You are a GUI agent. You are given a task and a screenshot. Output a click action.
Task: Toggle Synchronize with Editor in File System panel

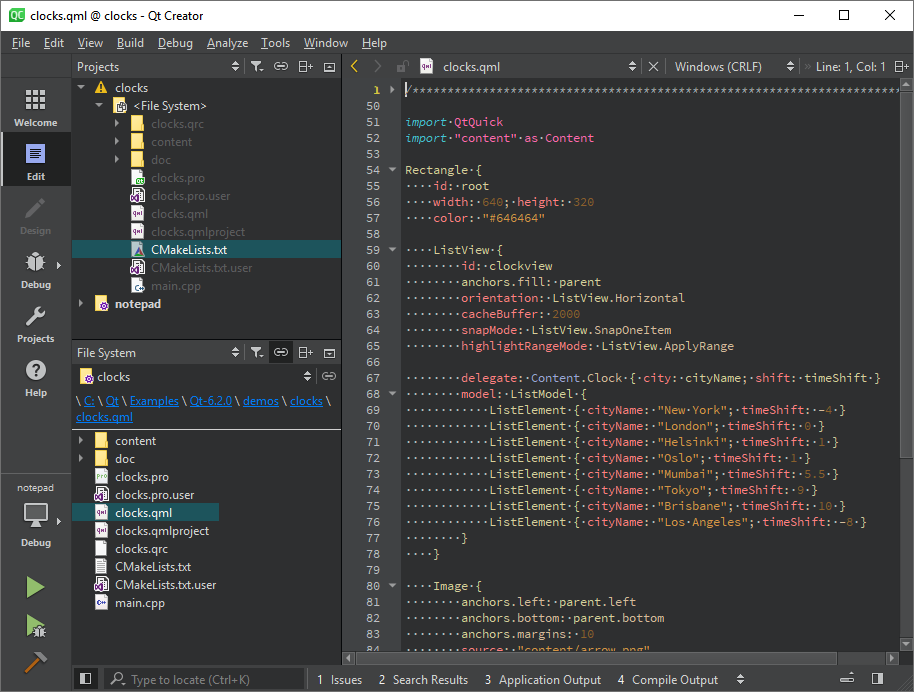pyautogui.click(x=281, y=352)
